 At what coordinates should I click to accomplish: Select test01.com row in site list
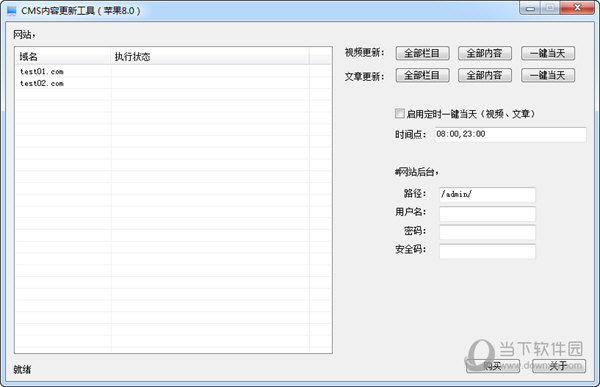[x=173, y=72]
